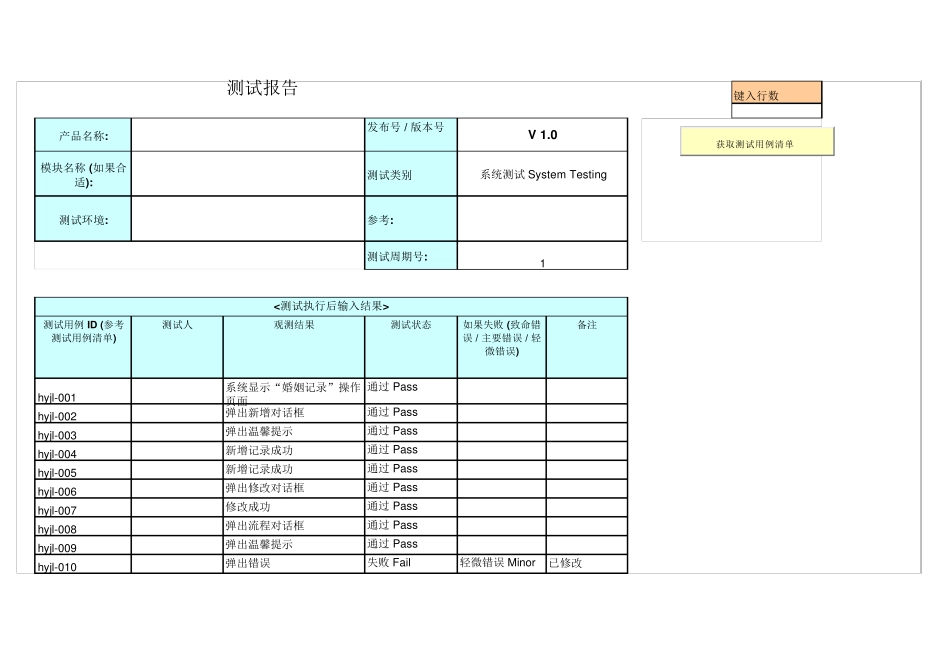Viewport: 950px width, 672px height.
Task: Select test case cell hyjl-001
Action: (83, 391)
